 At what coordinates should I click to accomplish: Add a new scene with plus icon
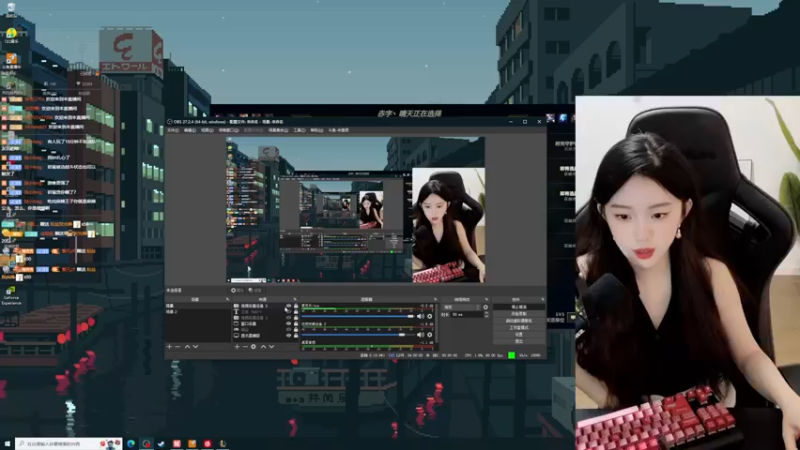pyautogui.click(x=169, y=346)
